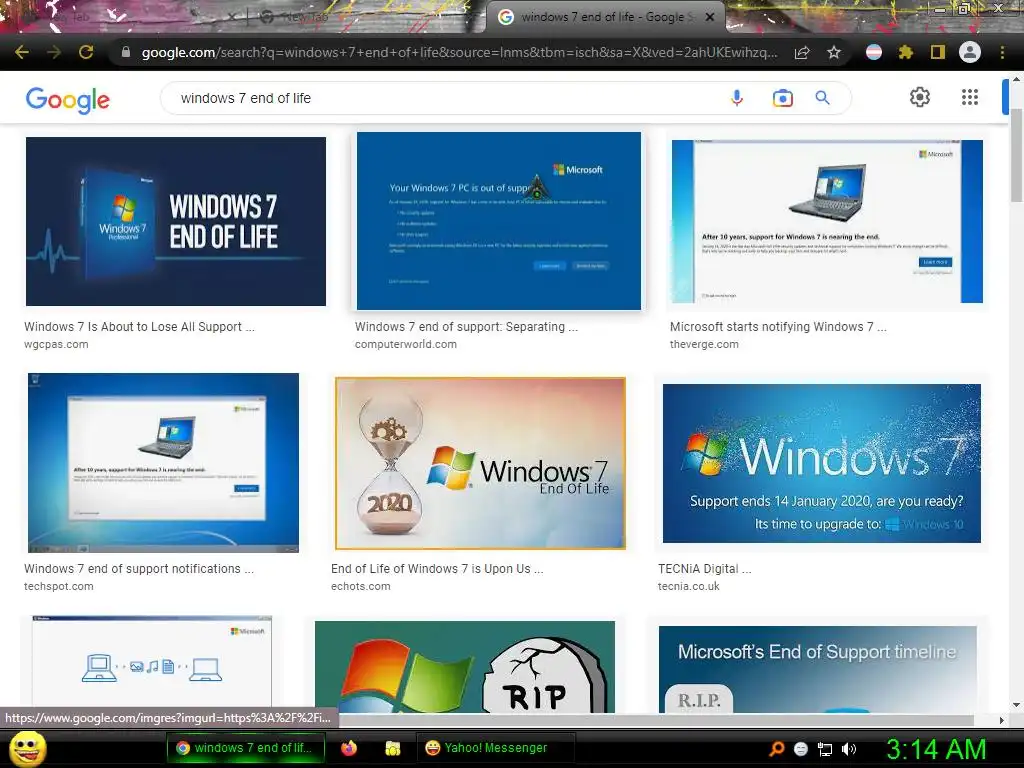
Task: Close the windows 7 end of life tab
Action: pos(711,17)
